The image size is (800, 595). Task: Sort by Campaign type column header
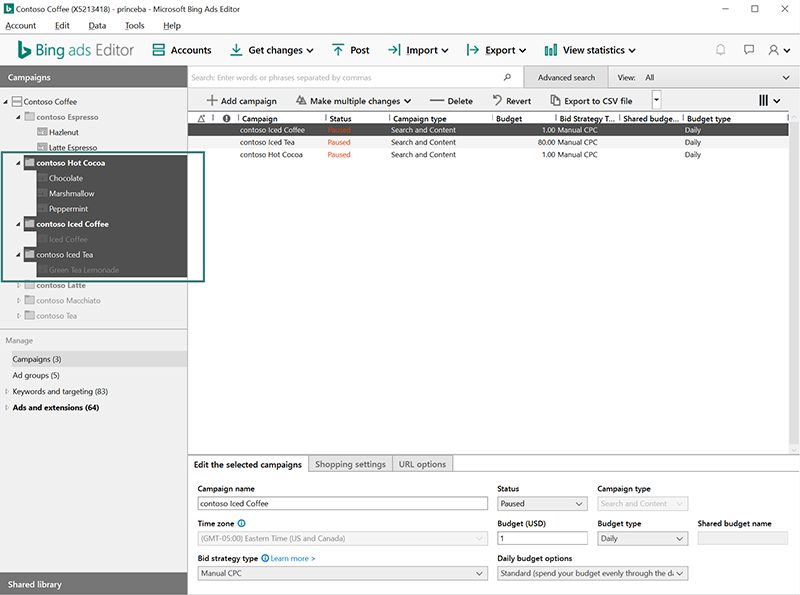(419, 118)
